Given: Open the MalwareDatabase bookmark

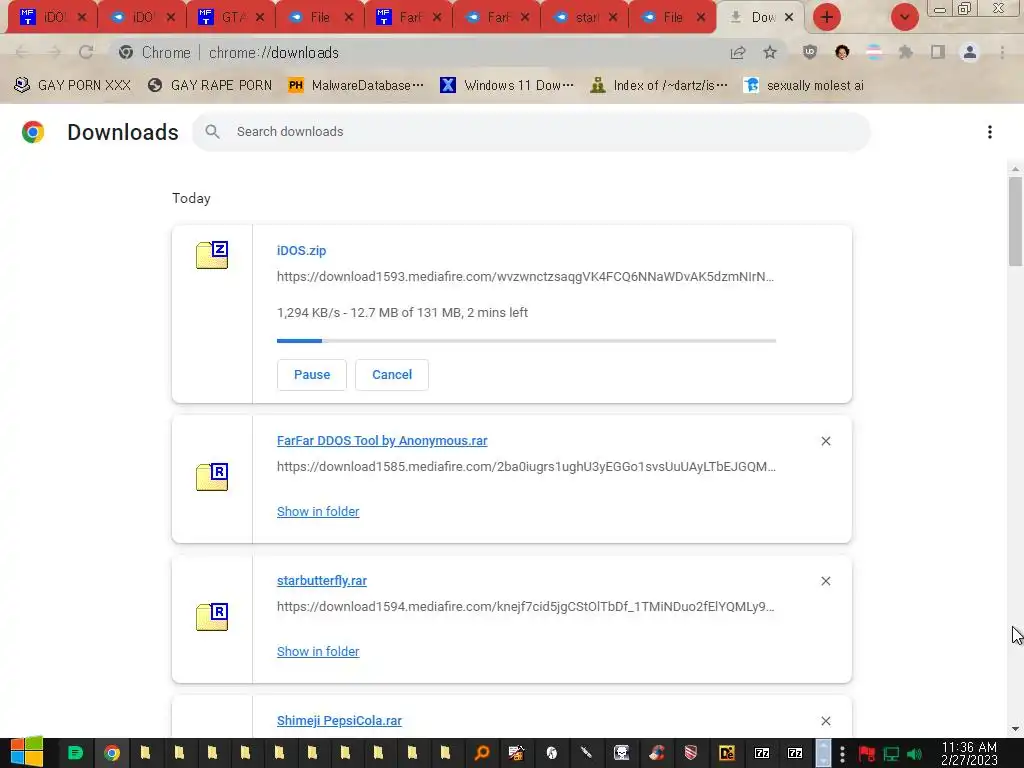Looking at the screenshot, I should pos(357,85).
